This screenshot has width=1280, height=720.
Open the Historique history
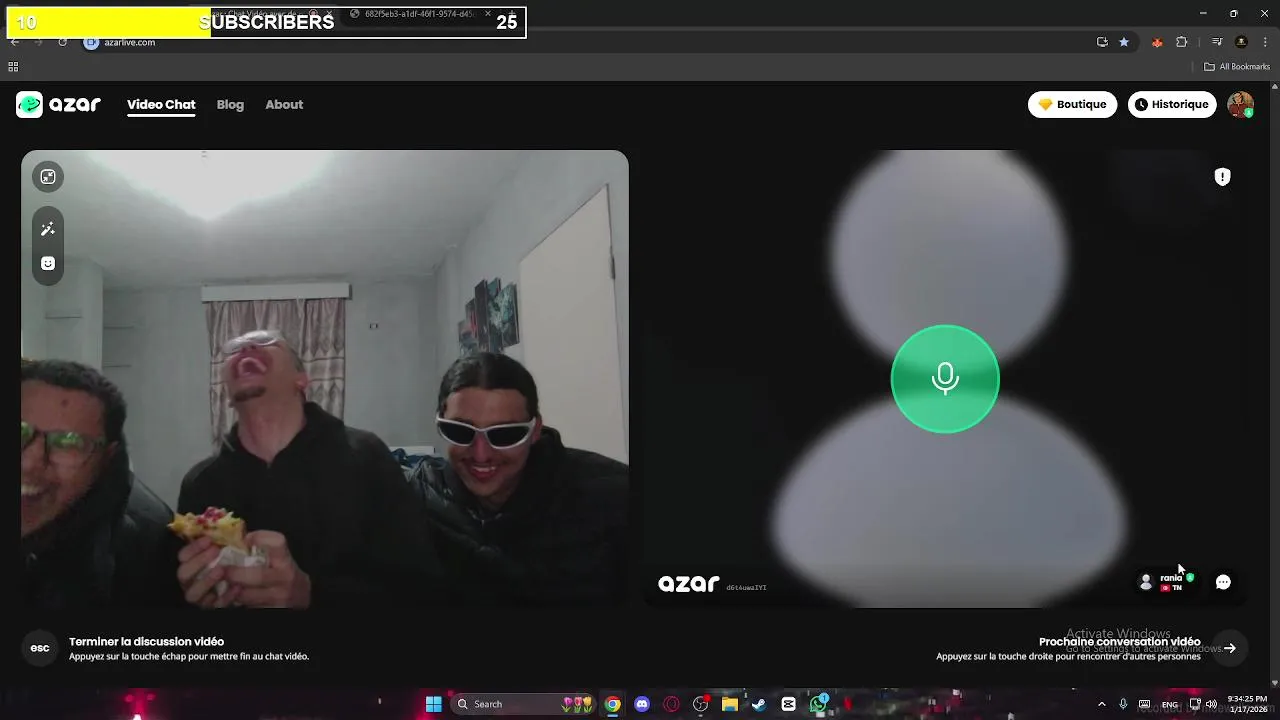1171,104
